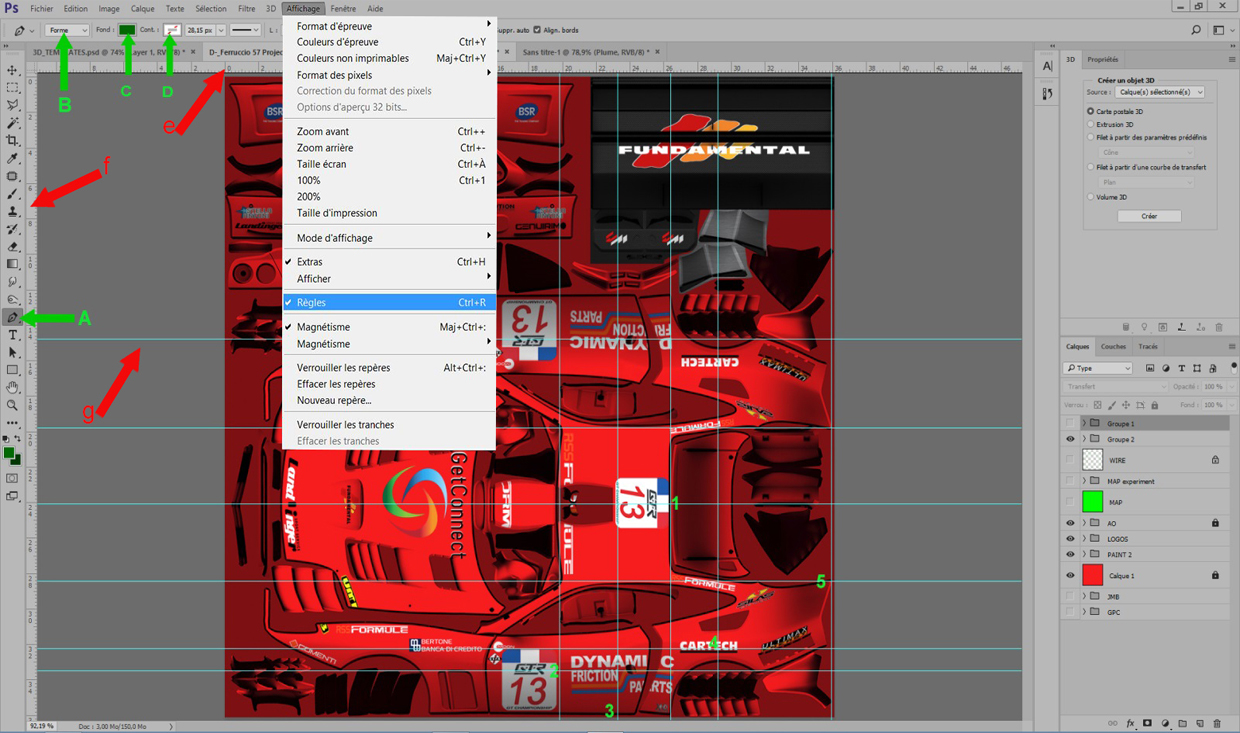Select the Gradient tool
This screenshot has height=733, width=1240.
pyautogui.click(x=13, y=264)
